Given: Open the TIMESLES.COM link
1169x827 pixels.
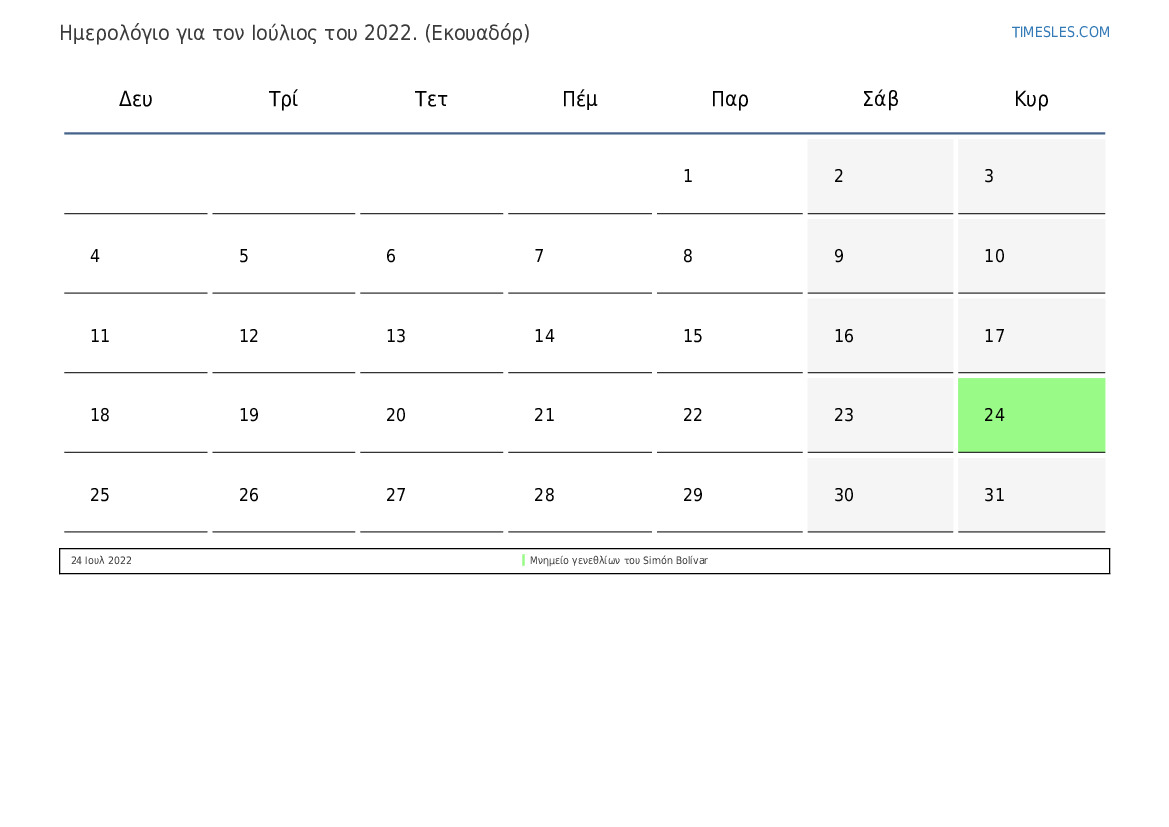Looking at the screenshot, I should (1060, 32).
